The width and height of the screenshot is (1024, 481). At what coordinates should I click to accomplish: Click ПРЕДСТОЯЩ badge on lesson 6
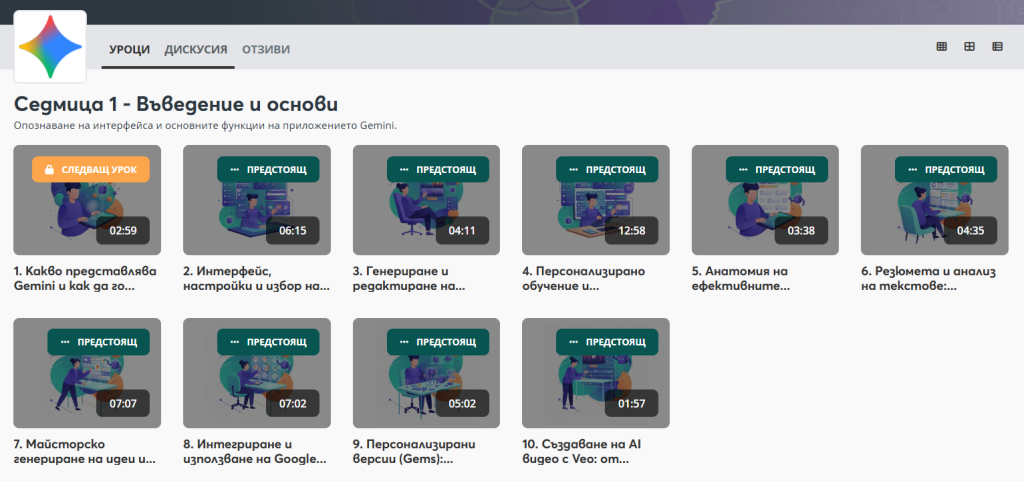click(x=946, y=170)
